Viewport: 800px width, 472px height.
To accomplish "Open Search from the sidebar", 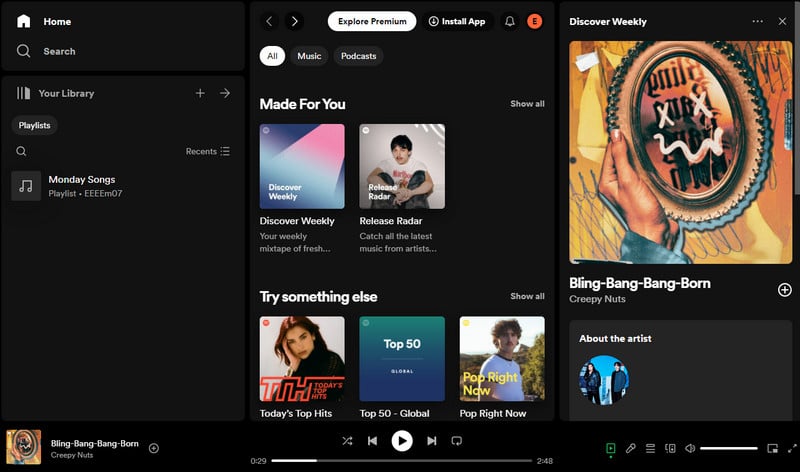I will click(x=46, y=51).
